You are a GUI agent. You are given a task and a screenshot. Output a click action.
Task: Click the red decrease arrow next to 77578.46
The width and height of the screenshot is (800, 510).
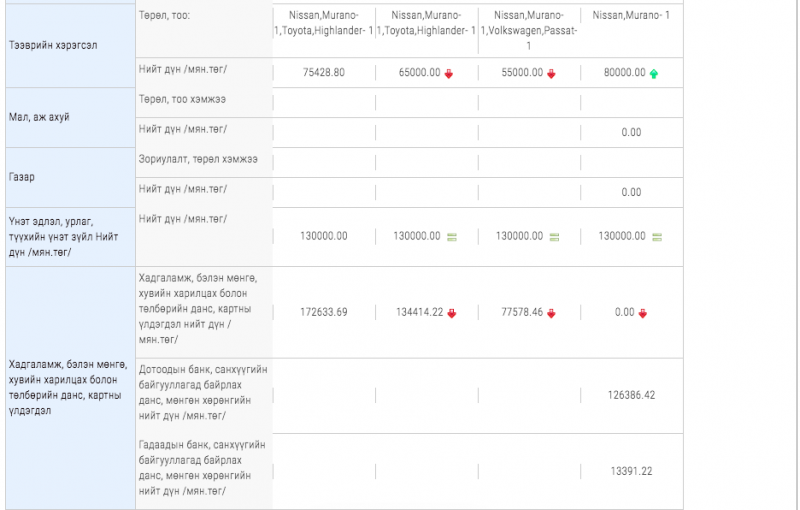tap(551, 313)
